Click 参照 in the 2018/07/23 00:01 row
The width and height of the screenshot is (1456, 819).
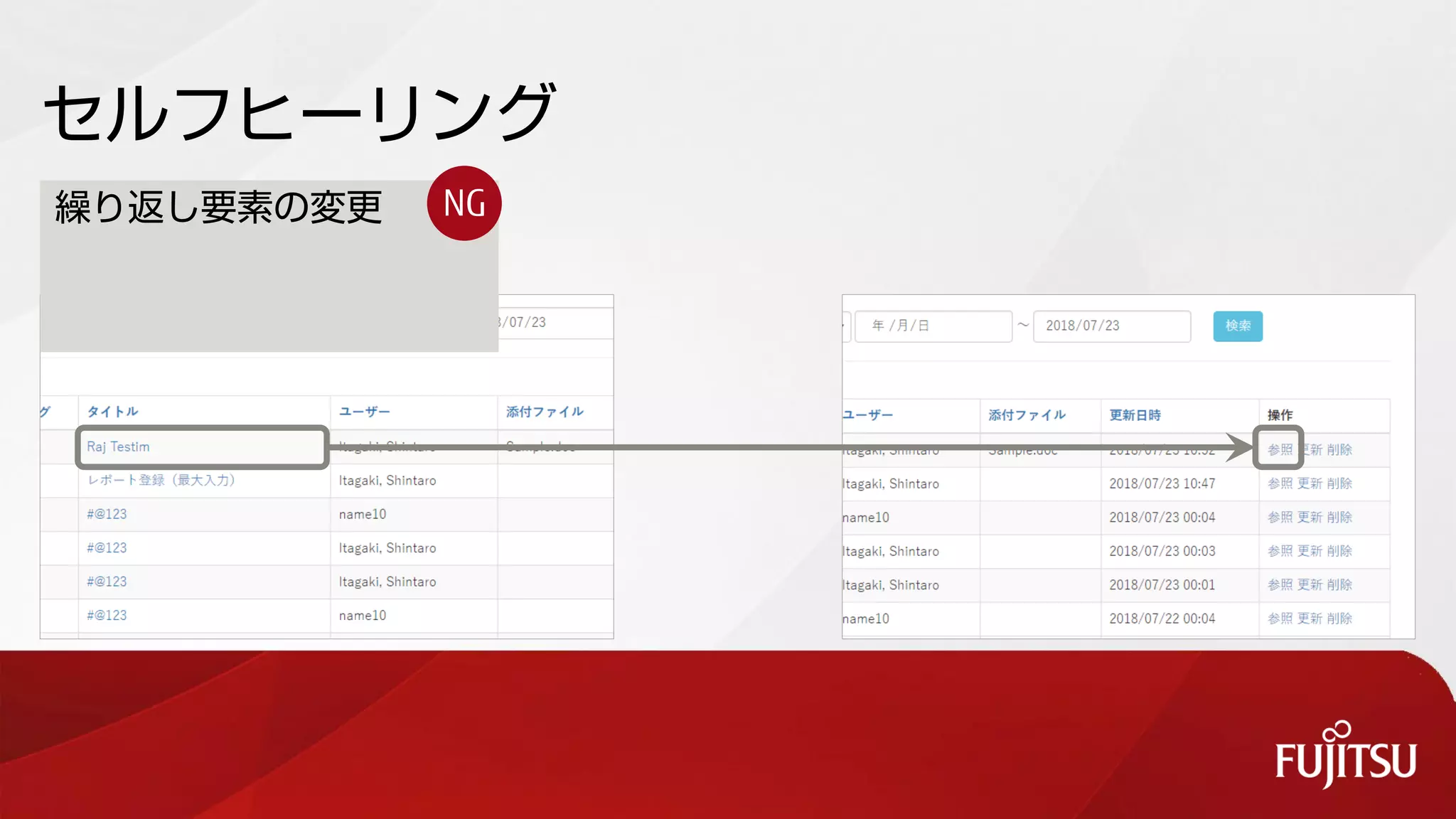tap(1280, 585)
